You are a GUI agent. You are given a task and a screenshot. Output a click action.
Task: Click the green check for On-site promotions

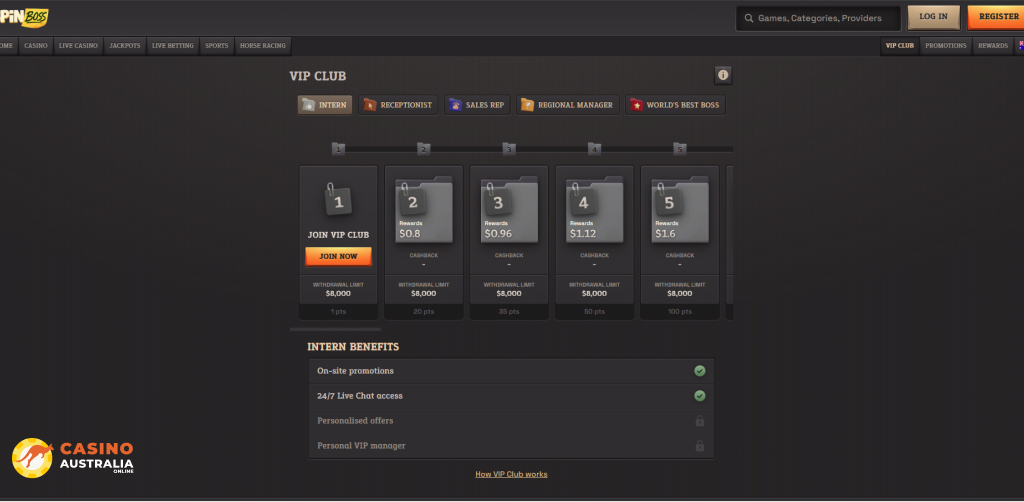tap(699, 371)
